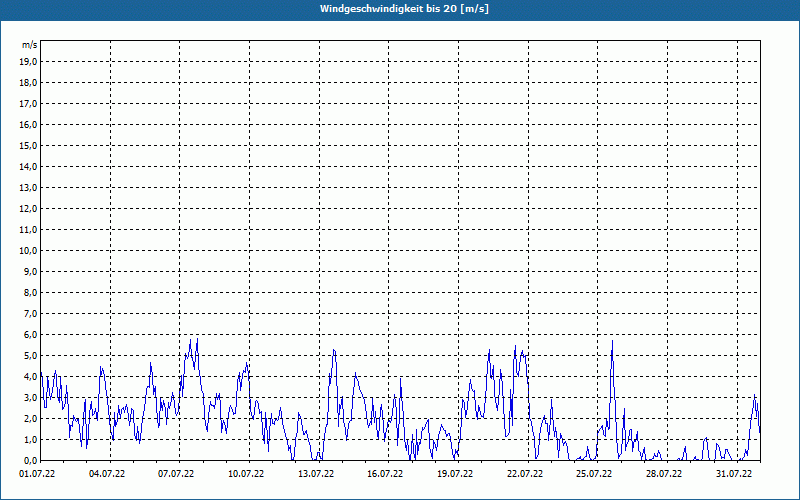
Task: Click the 17,0 y-axis label
Action: pyautogui.click(x=28, y=104)
